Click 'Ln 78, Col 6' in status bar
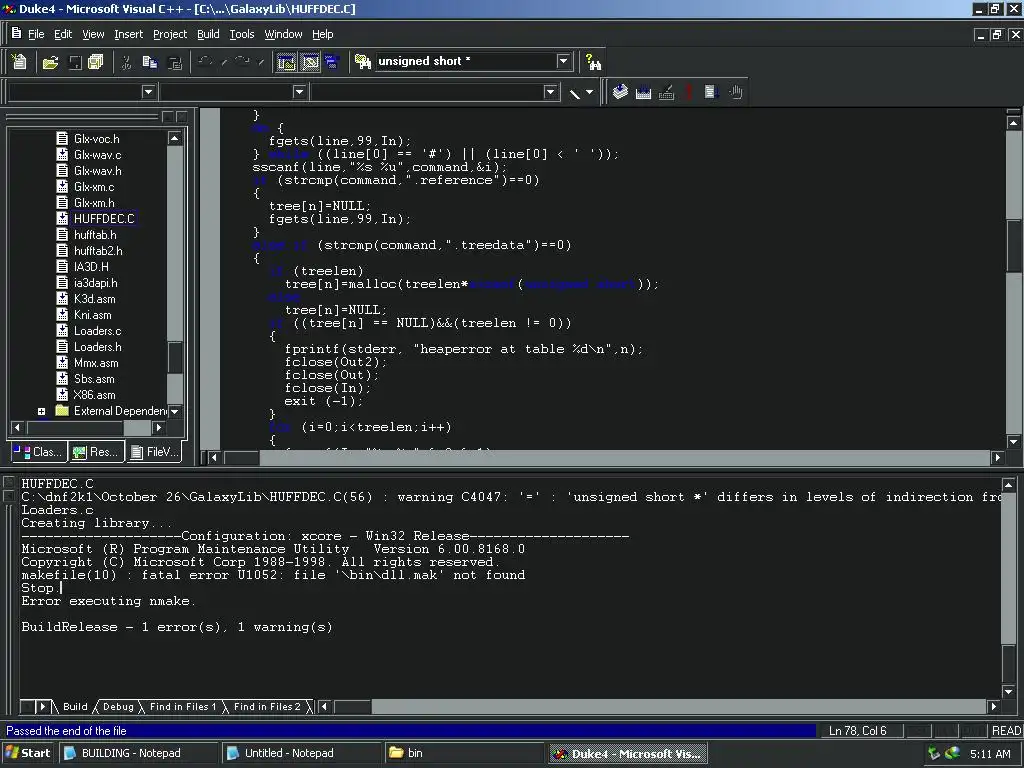 pos(857,731)
